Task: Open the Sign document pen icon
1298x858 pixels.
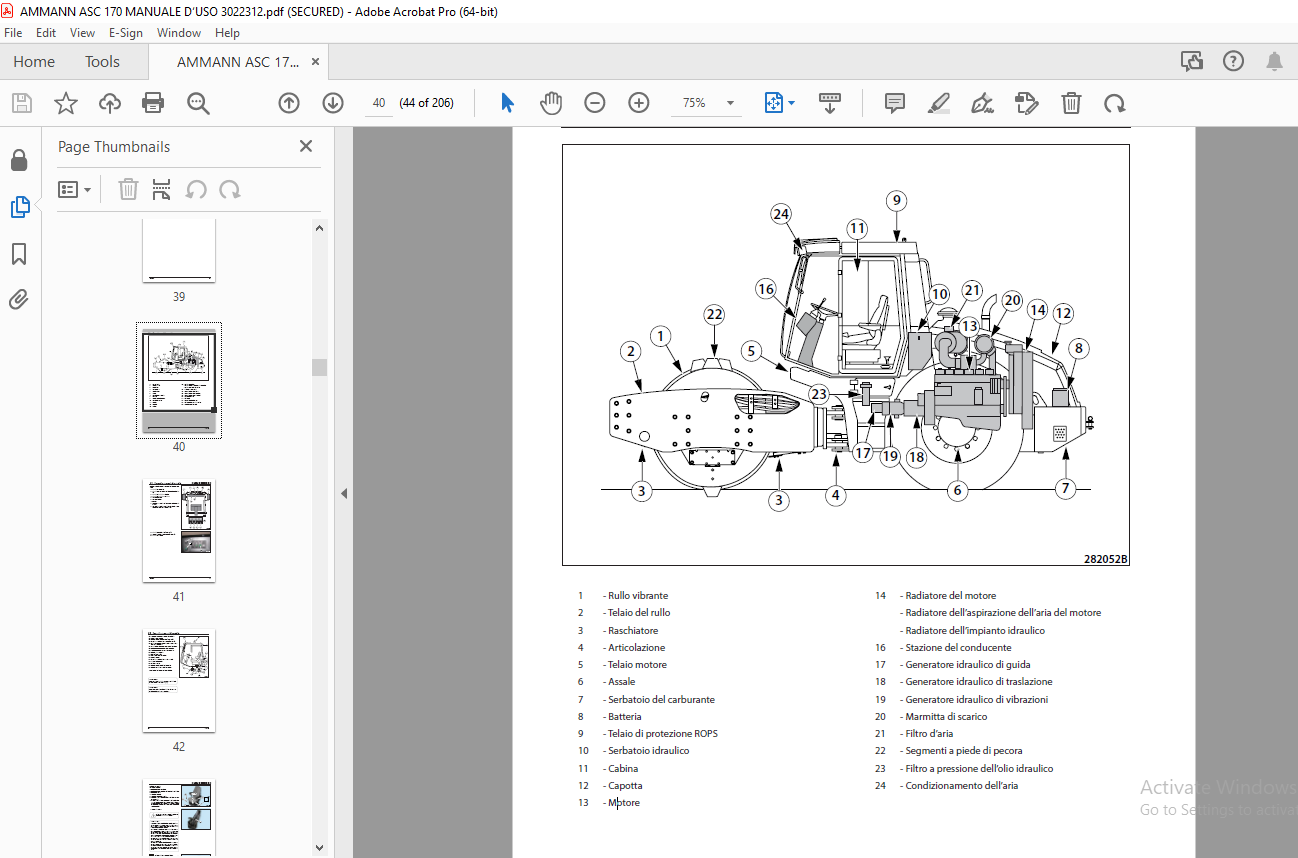Action: coord(983,103)
